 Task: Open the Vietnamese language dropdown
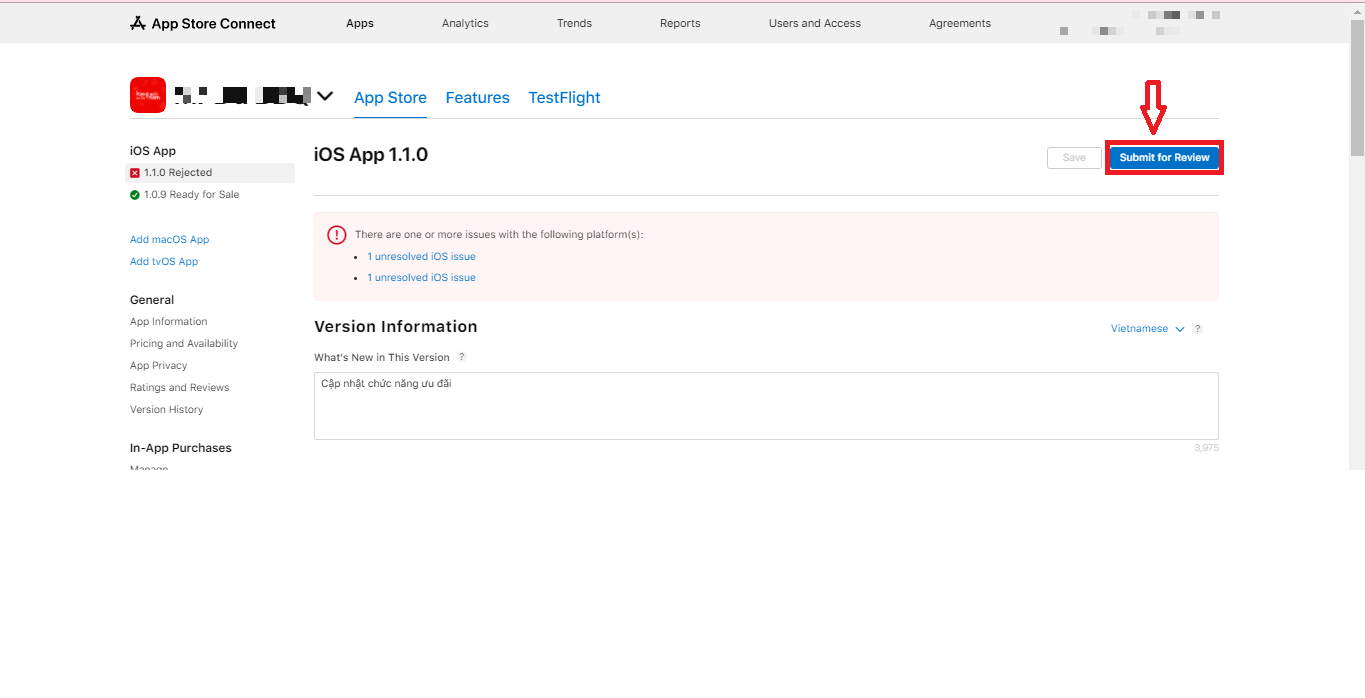1147,329
